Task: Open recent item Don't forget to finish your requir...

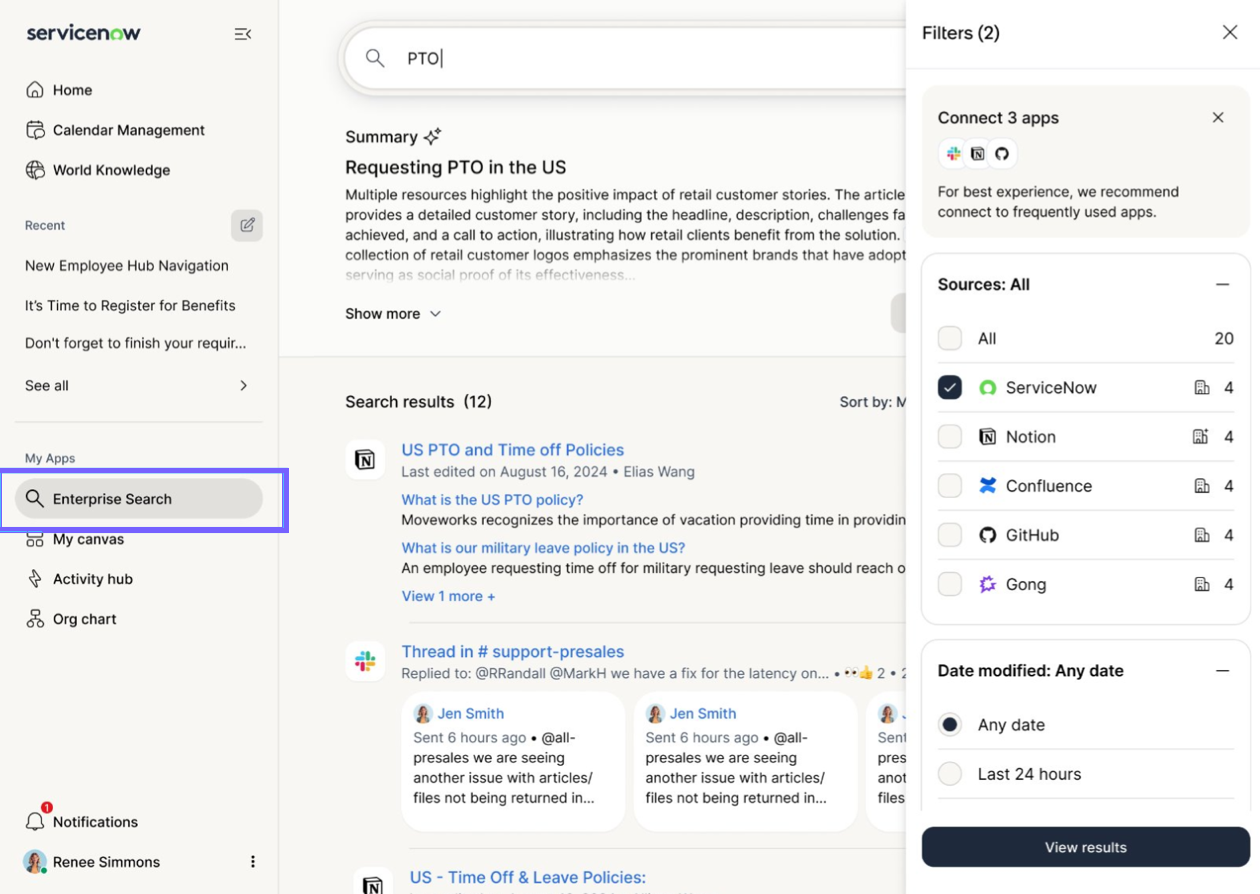Action: point(135,343)
